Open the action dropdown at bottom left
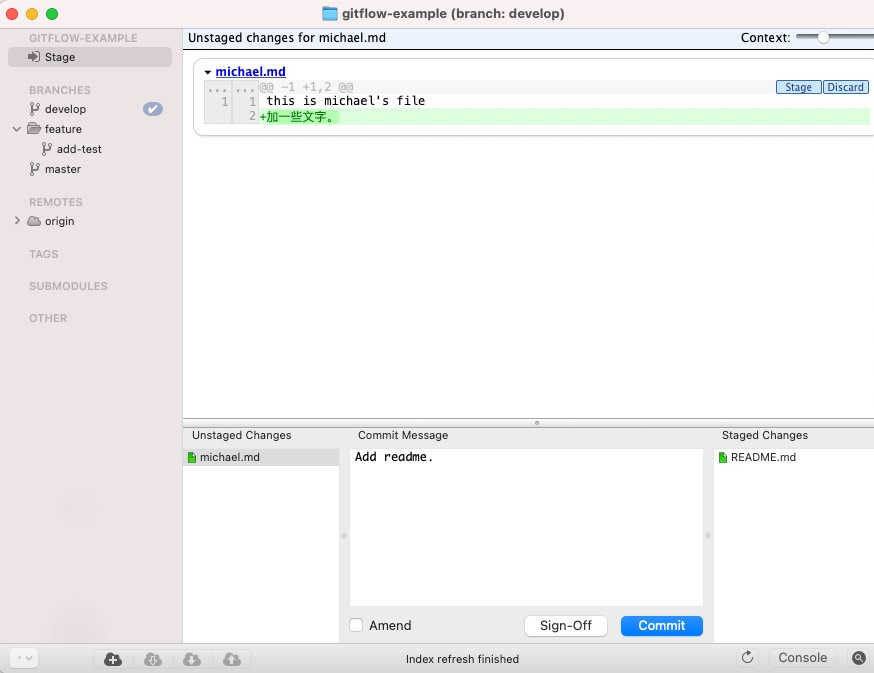 point(25,658)
